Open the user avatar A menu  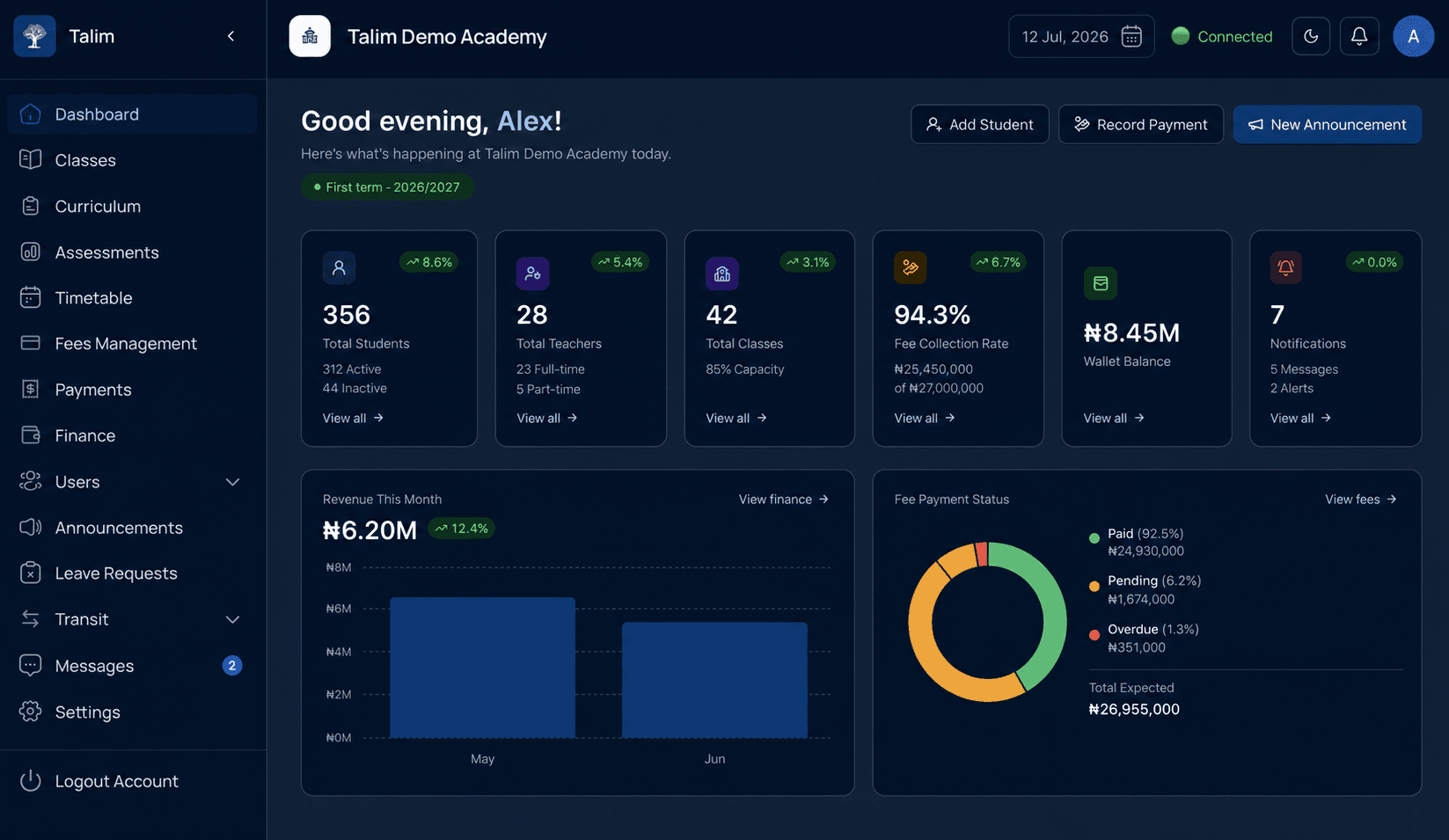(x=1414, y=36)
